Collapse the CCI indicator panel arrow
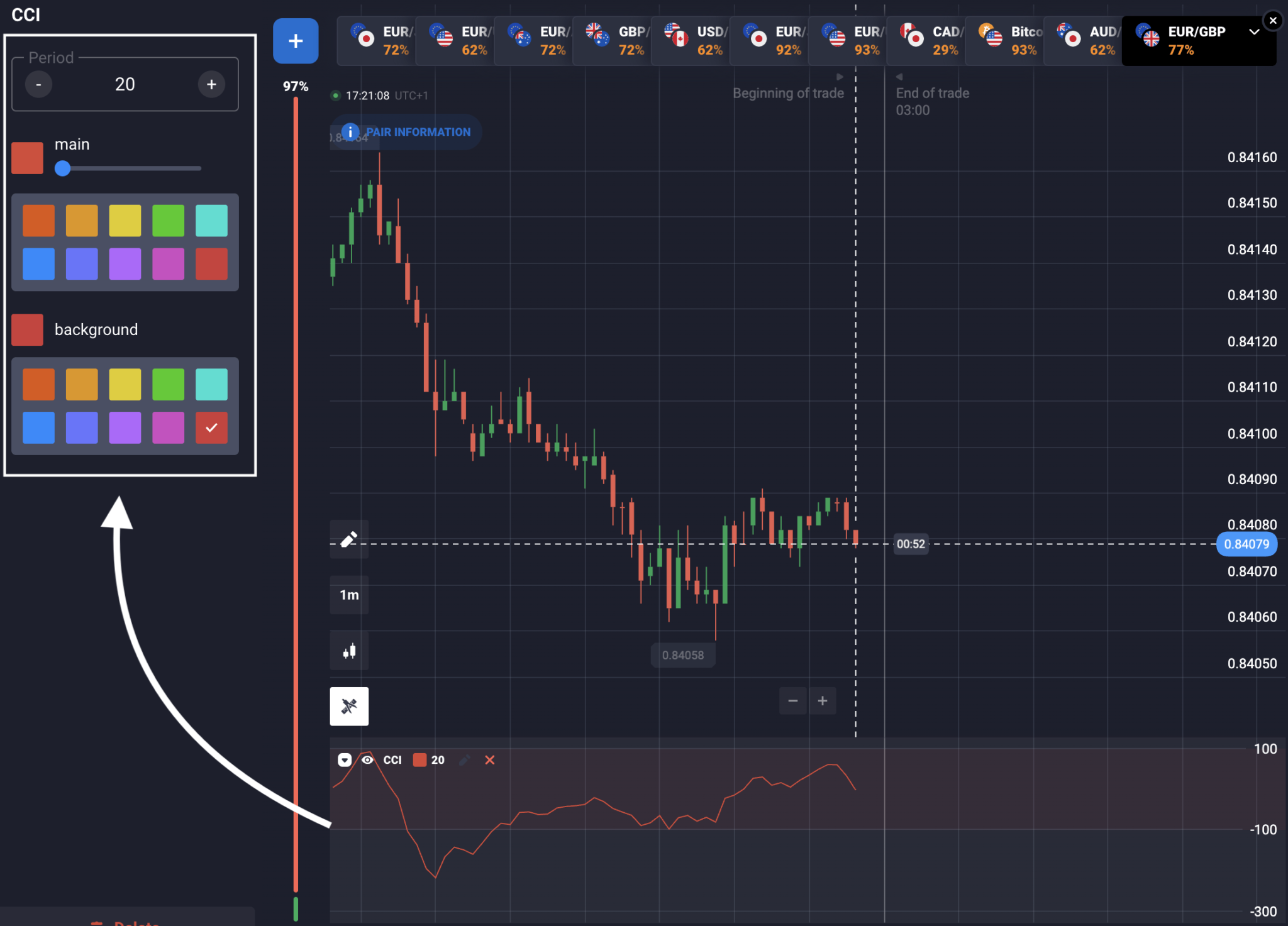The width and height of the screenshot is (1288, 926). coord(345,760)
